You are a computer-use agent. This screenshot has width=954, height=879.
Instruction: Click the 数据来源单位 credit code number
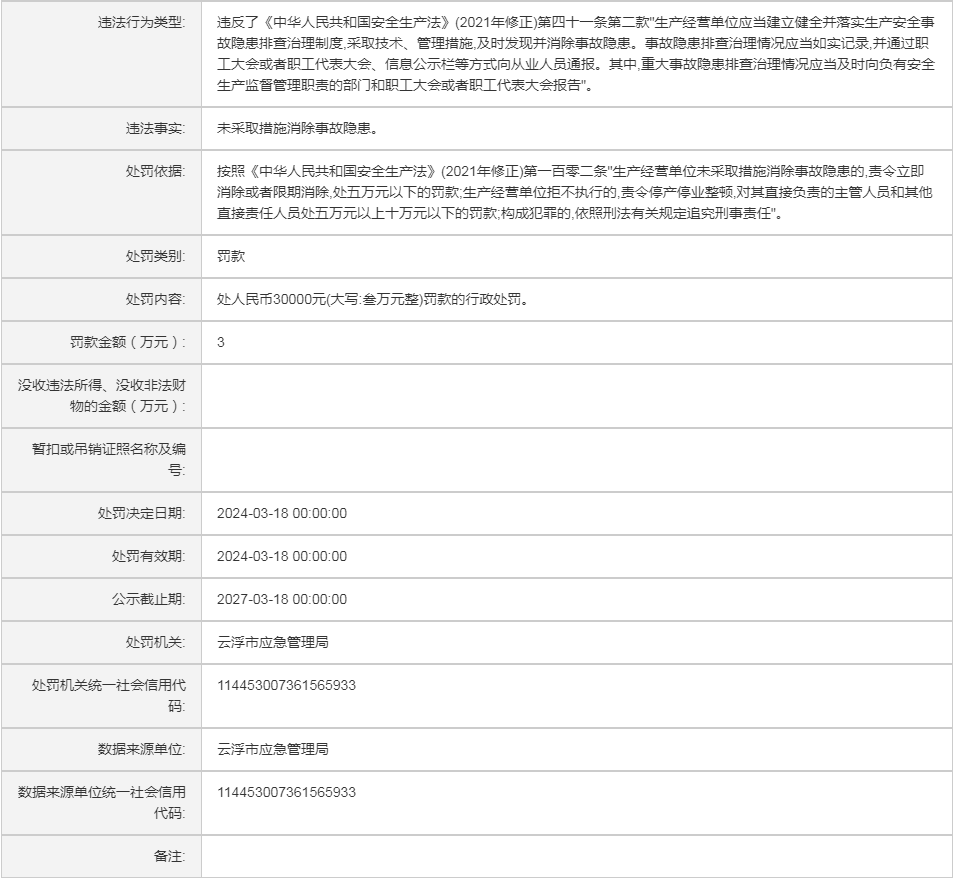pos(287,792)
